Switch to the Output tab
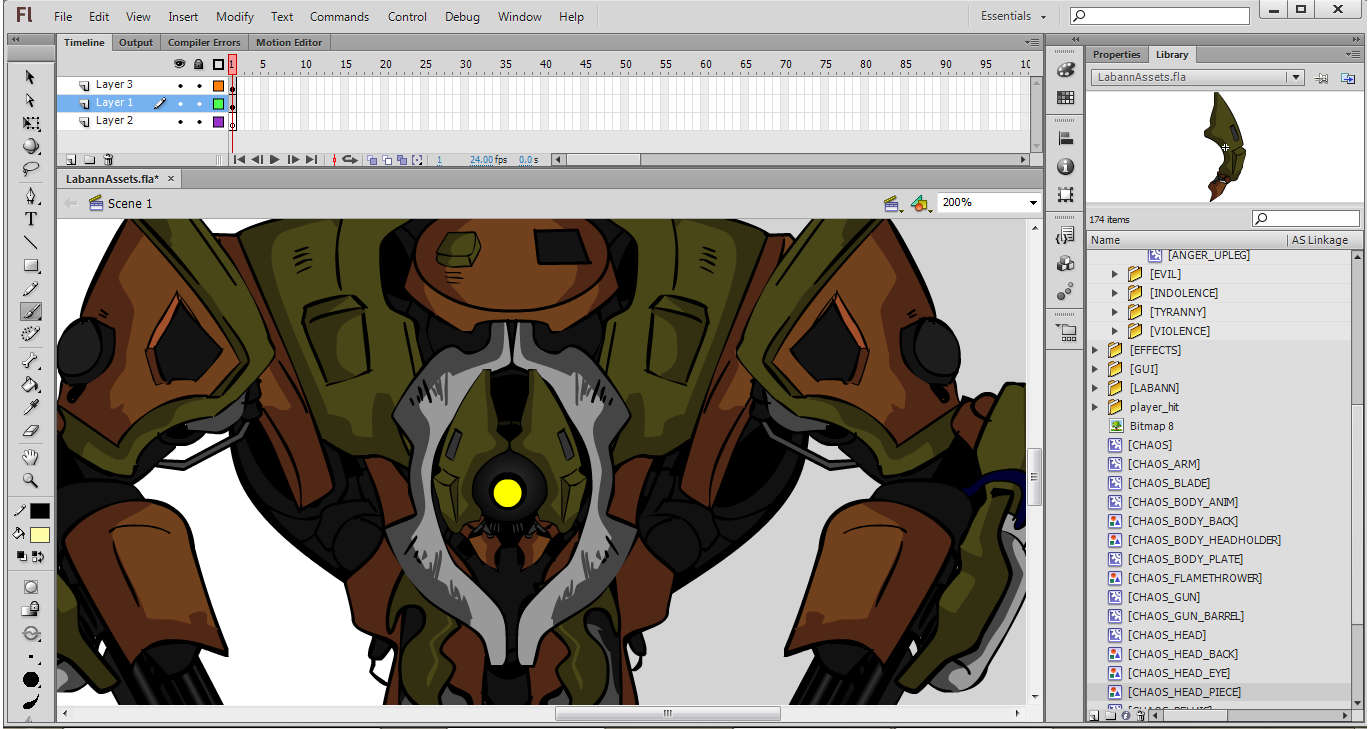This screenshot has width=1369, height=729. click(x=136, y=43)
